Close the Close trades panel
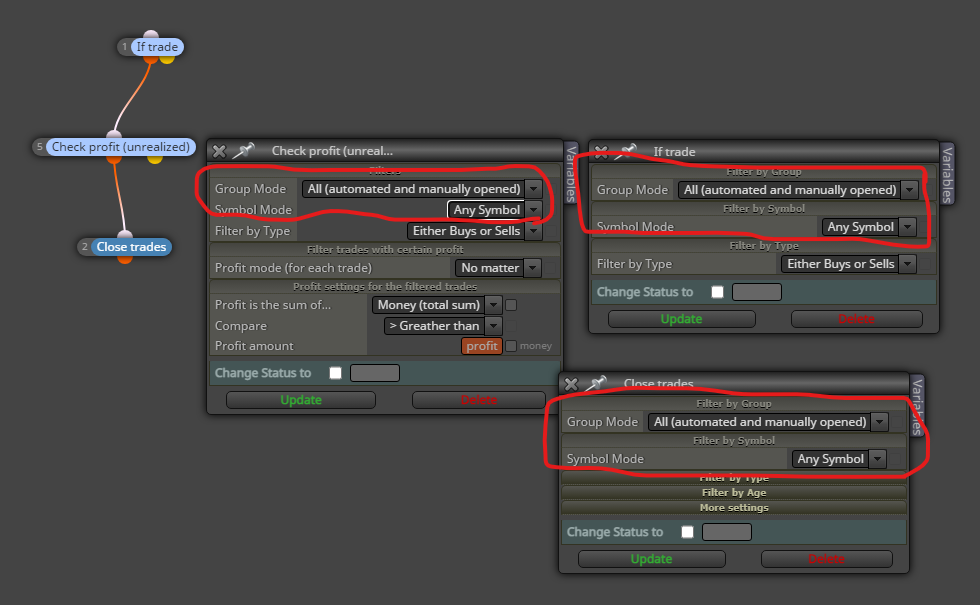Image resolution: width=980 pixels, height=605 pixels. pos(571,384)
